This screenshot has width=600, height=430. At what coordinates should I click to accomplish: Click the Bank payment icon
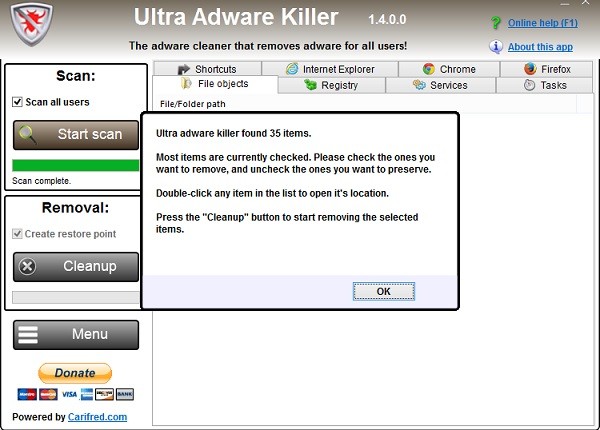(x=125, y=394)
